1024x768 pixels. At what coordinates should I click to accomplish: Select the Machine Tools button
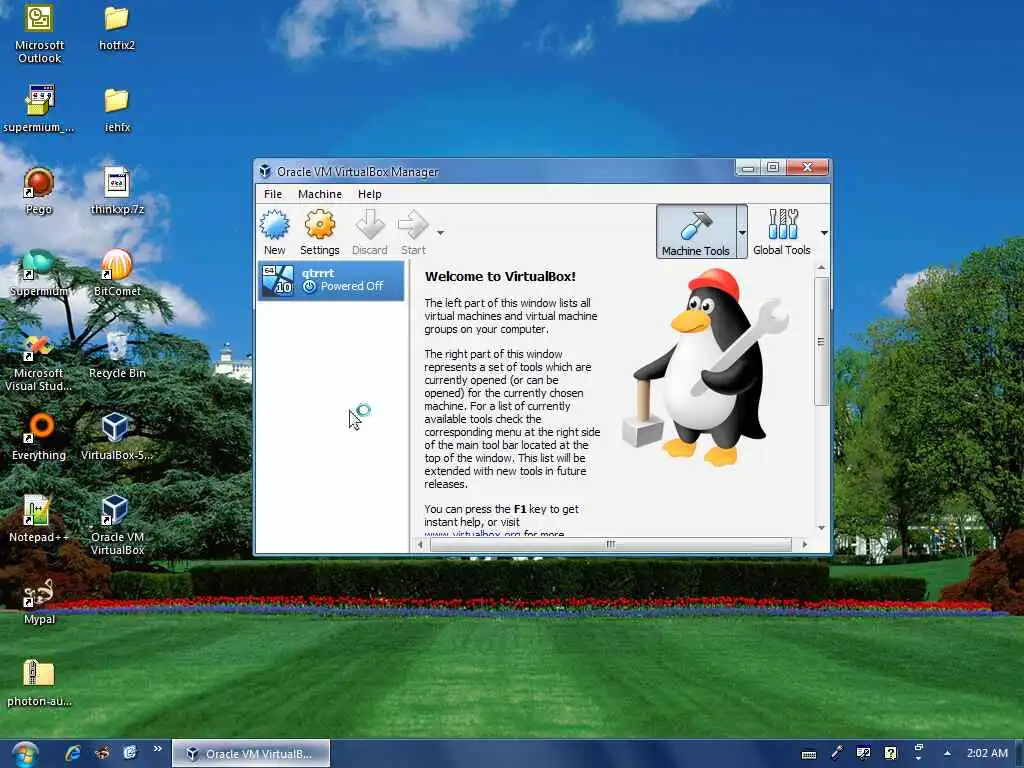696,232
